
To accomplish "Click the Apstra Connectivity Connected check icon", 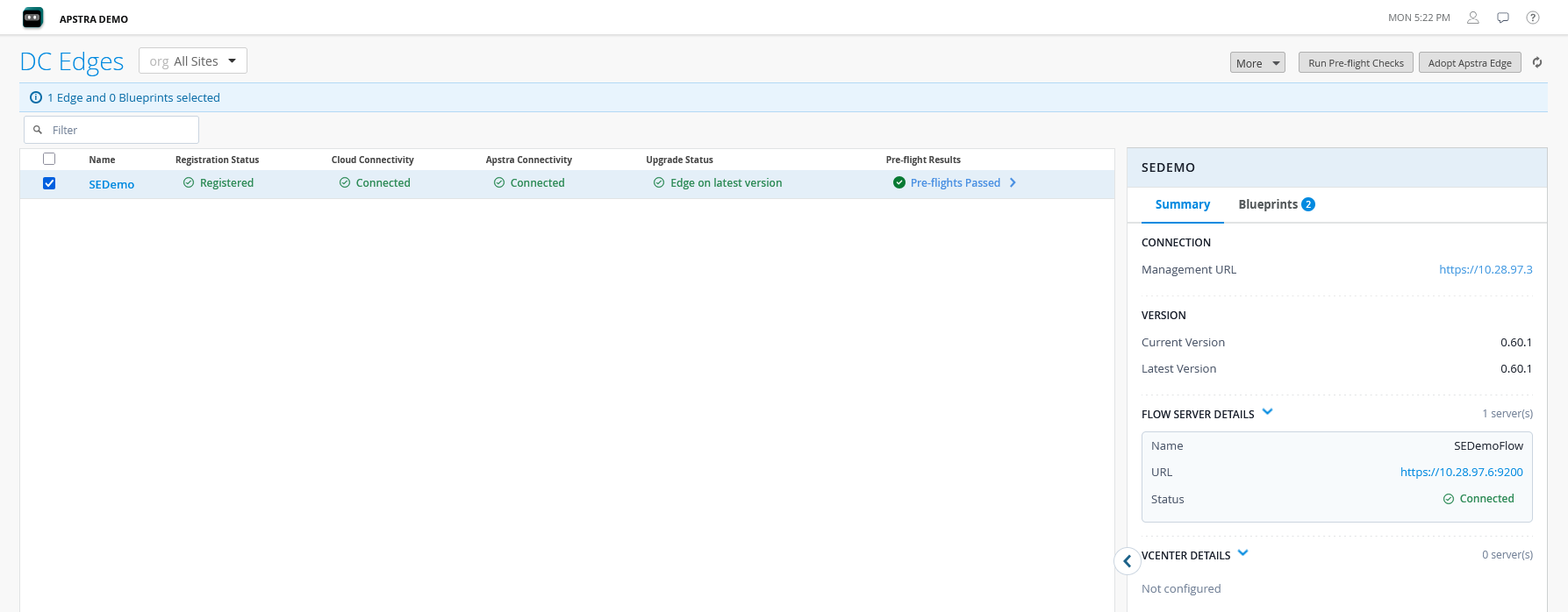I will tap(499, 182).
